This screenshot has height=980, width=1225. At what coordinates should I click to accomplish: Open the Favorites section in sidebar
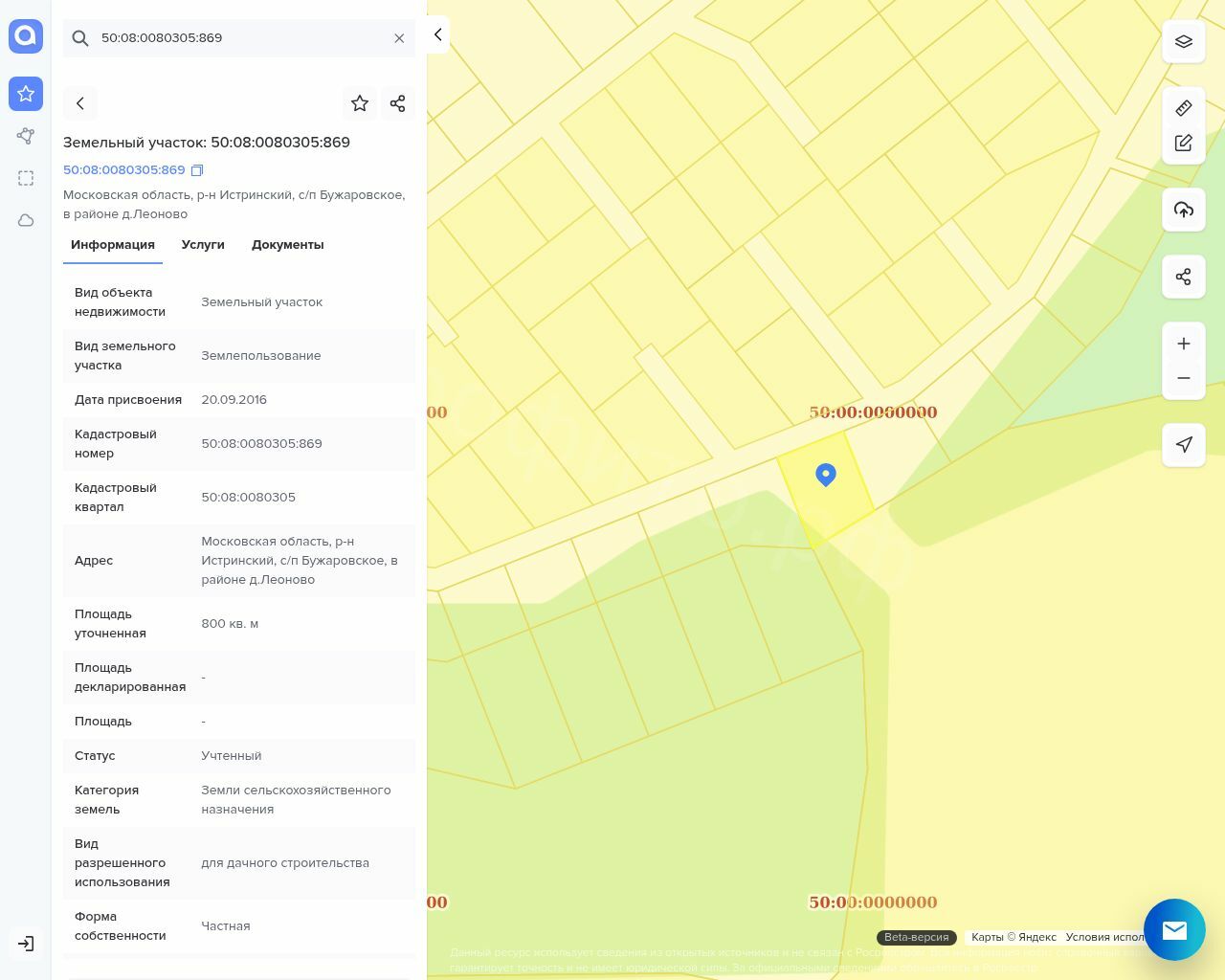26,94
